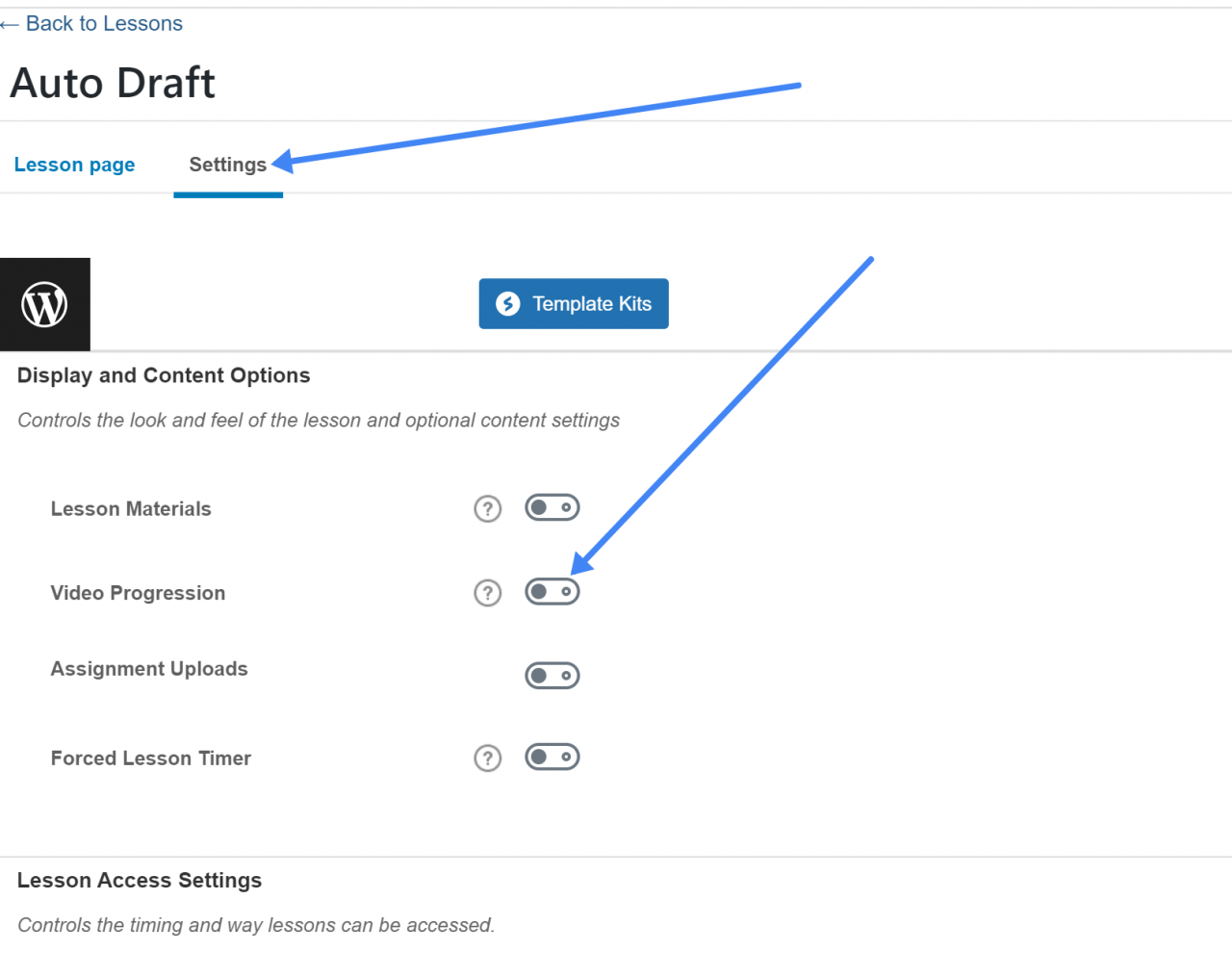Click the Lesson Materials label

pyautogui.click(x=131, y=509)
